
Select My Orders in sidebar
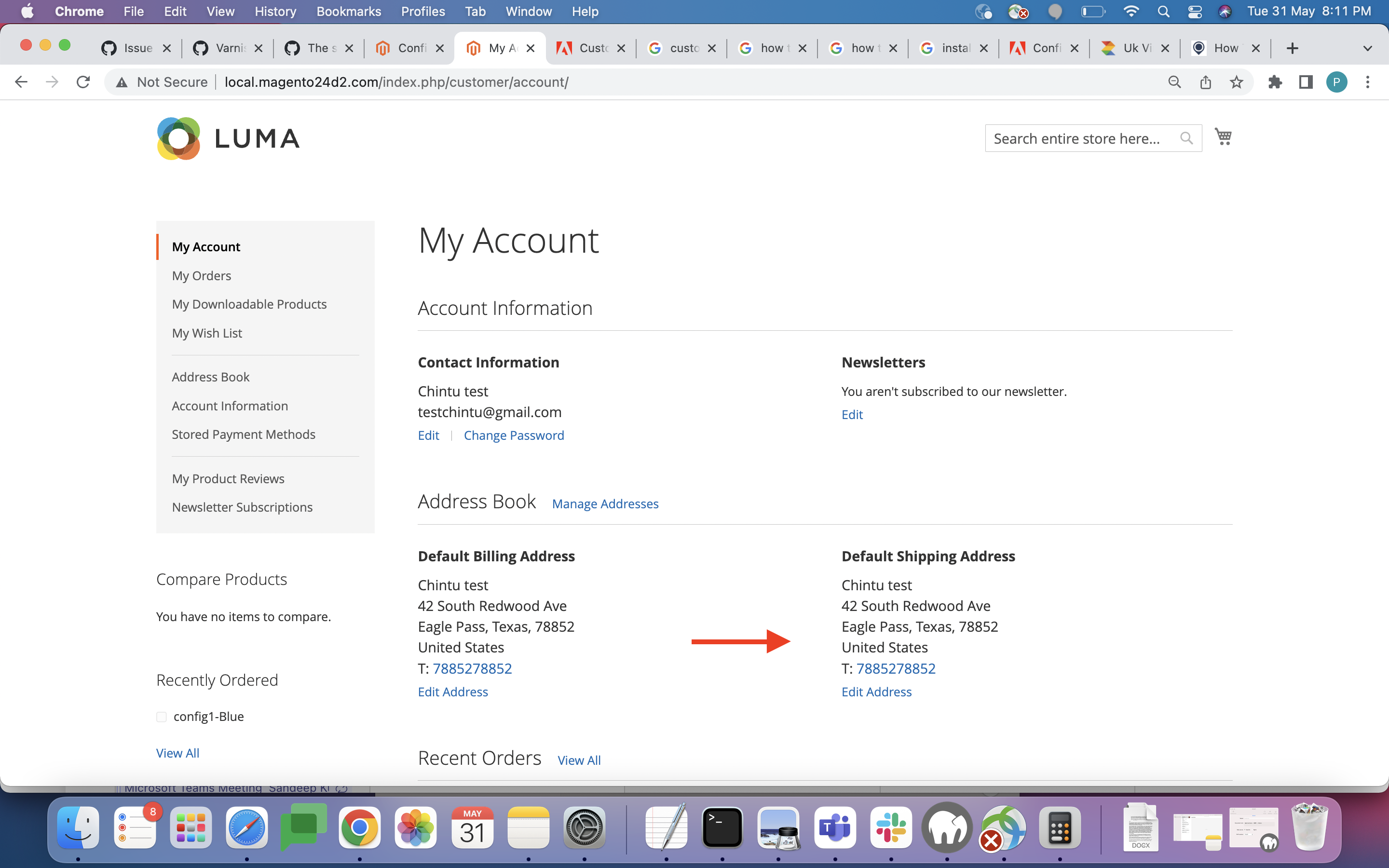pos(202,275)
